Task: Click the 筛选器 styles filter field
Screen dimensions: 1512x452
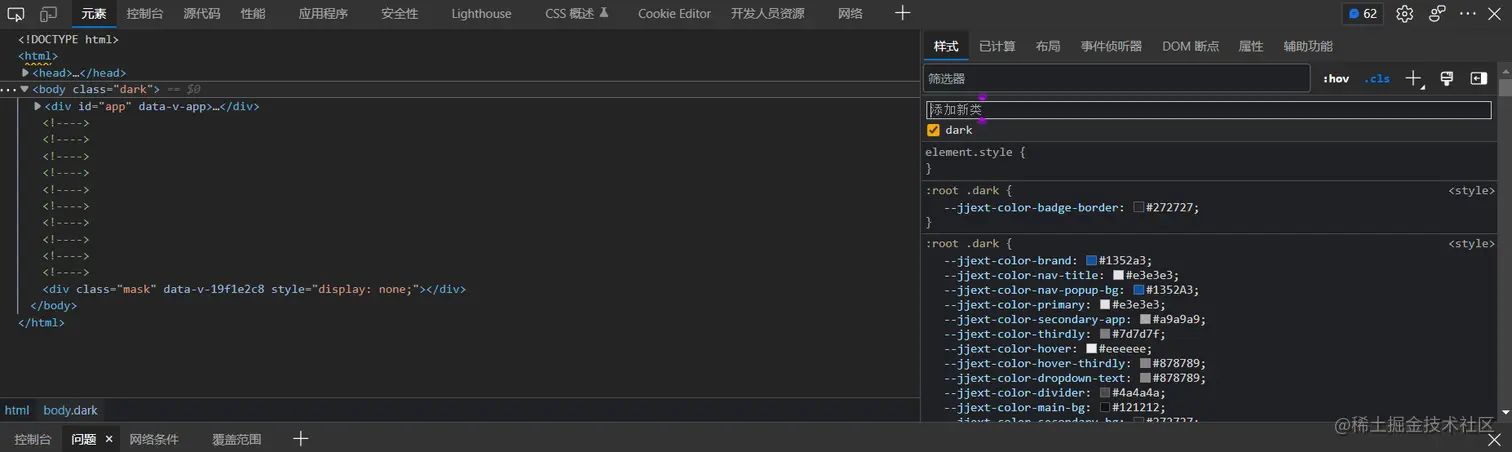Action: 1116,78
